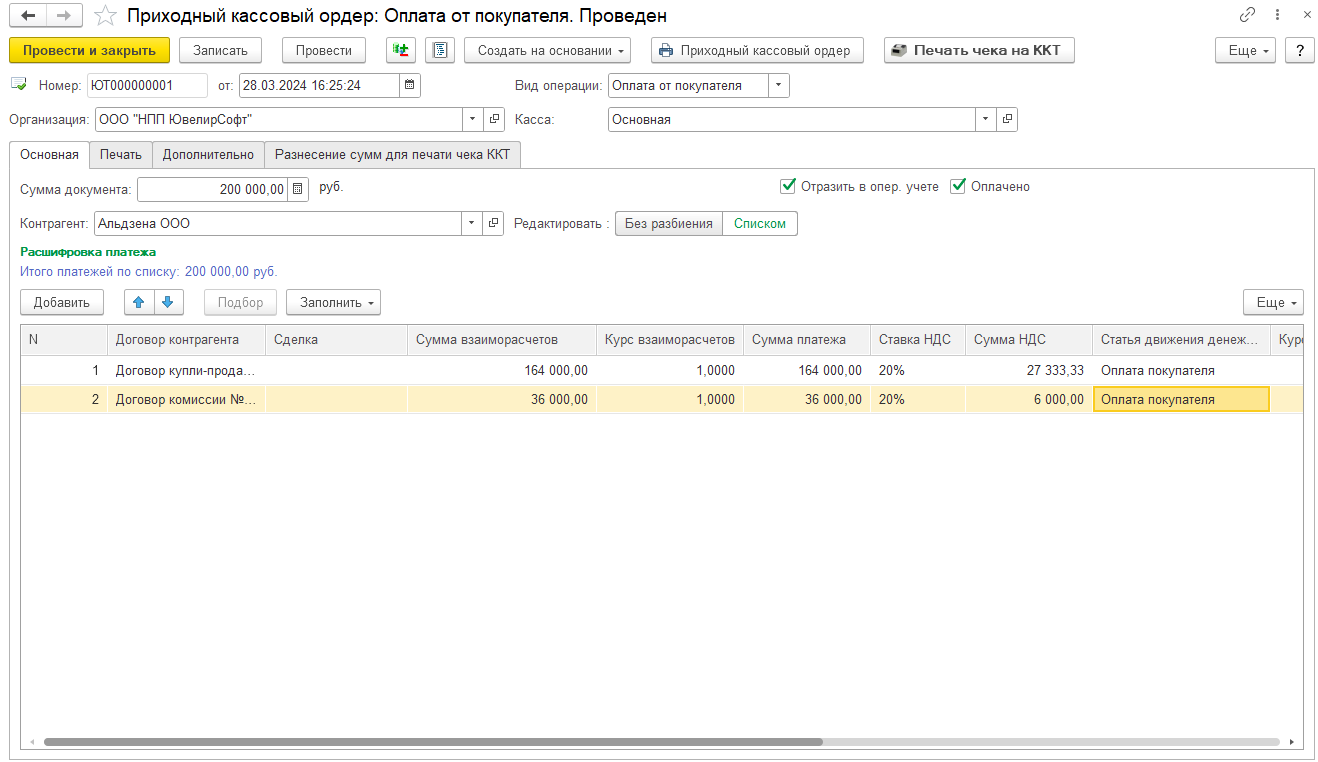
Task: Click the 36 000,00 Сумма платежа cell
Action: tap(807, 400)
